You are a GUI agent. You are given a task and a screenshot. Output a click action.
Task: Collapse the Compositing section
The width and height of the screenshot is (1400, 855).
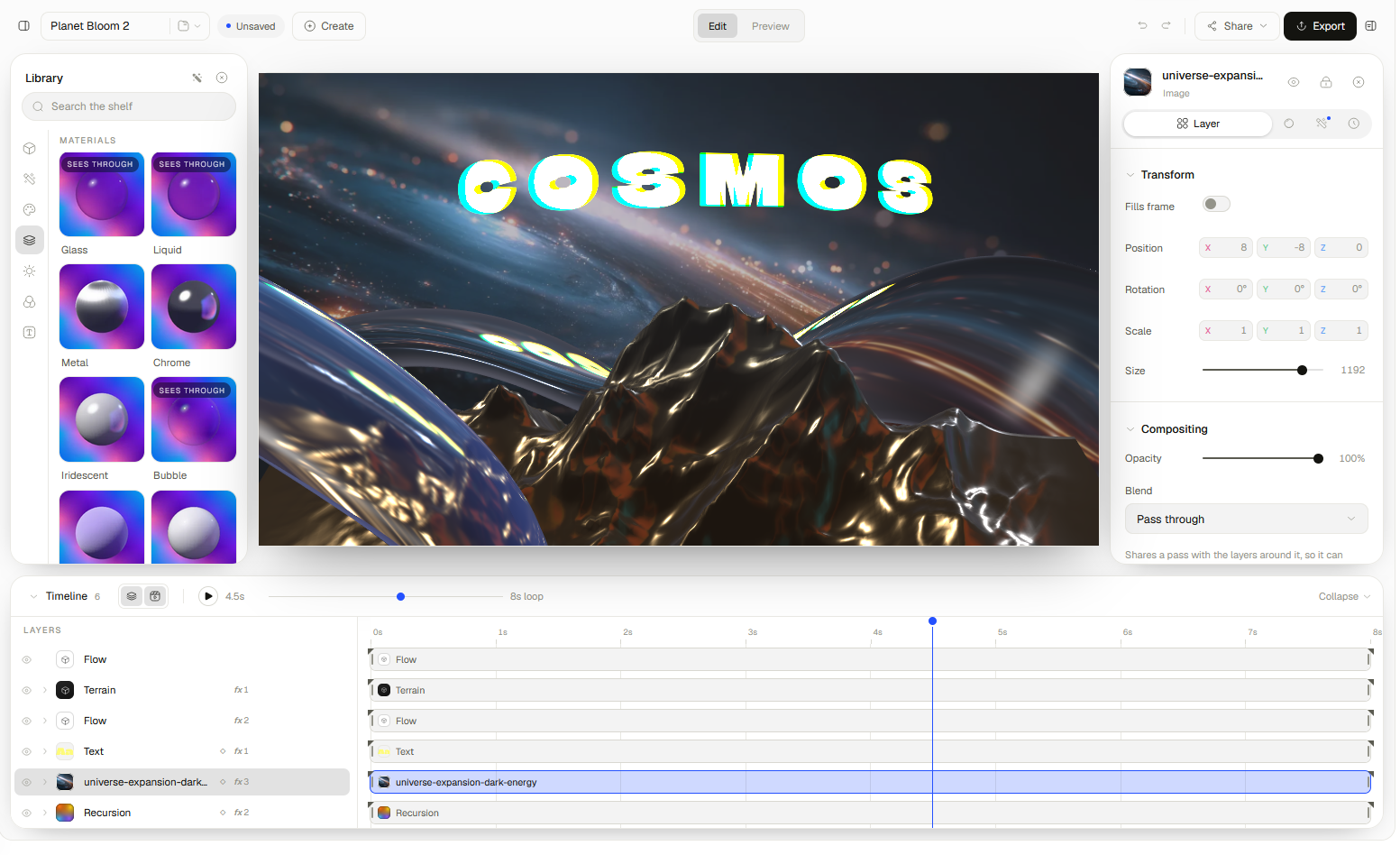[1130, 429]
